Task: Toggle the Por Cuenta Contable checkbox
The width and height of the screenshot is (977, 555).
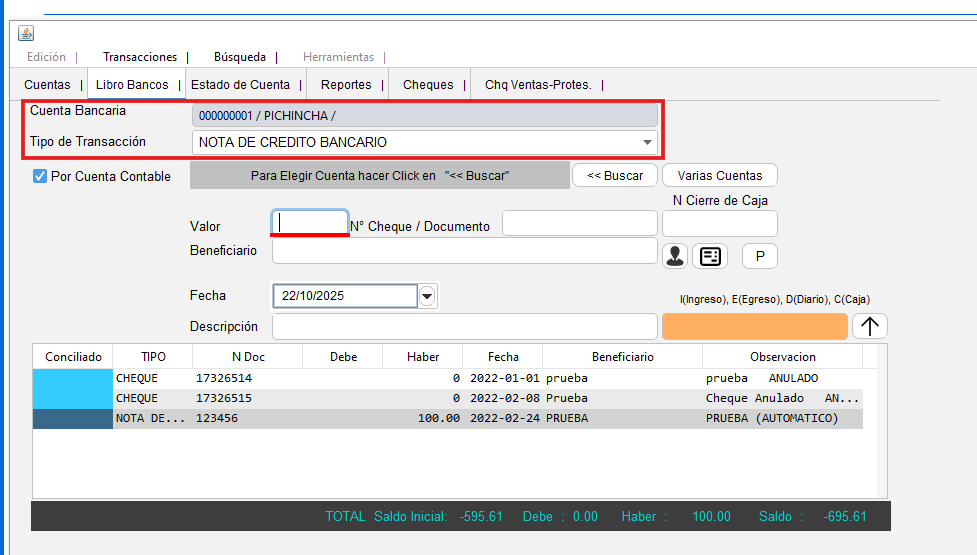Action: (x=41, y=176)
